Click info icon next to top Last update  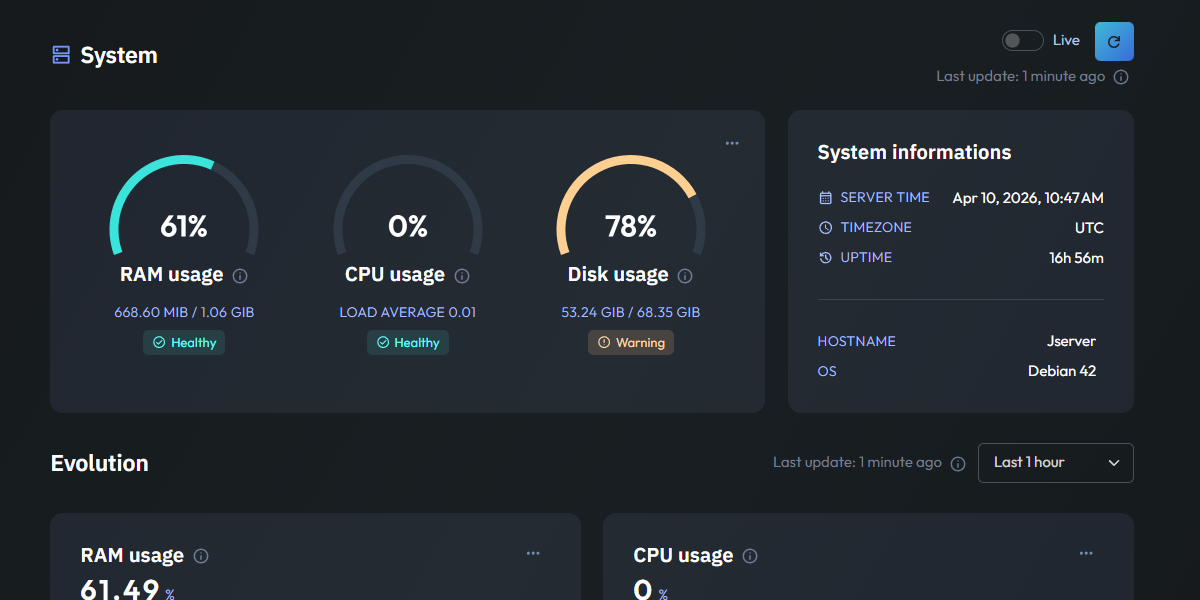click(x=1121, y=77)
